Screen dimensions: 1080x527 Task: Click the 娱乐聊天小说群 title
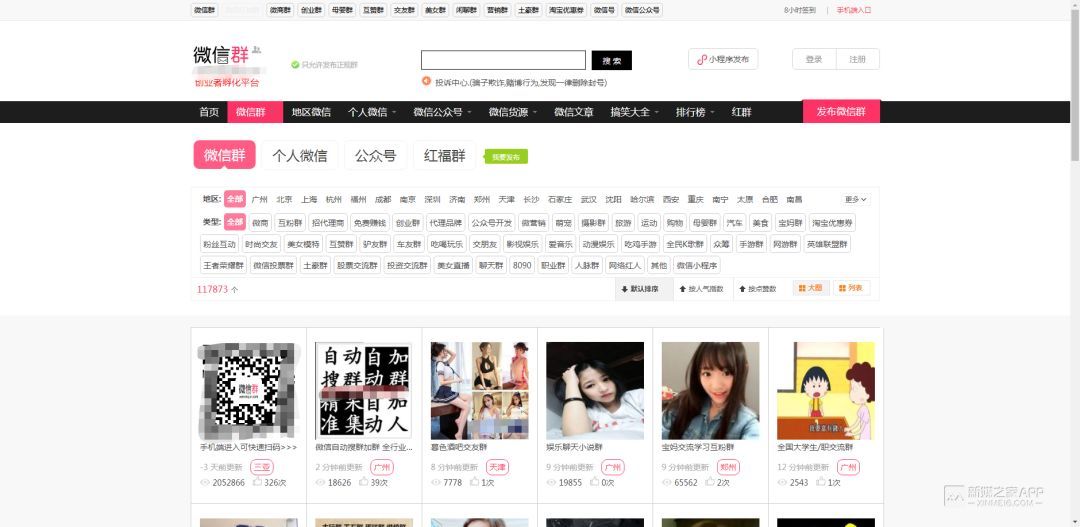click(574, 447)
